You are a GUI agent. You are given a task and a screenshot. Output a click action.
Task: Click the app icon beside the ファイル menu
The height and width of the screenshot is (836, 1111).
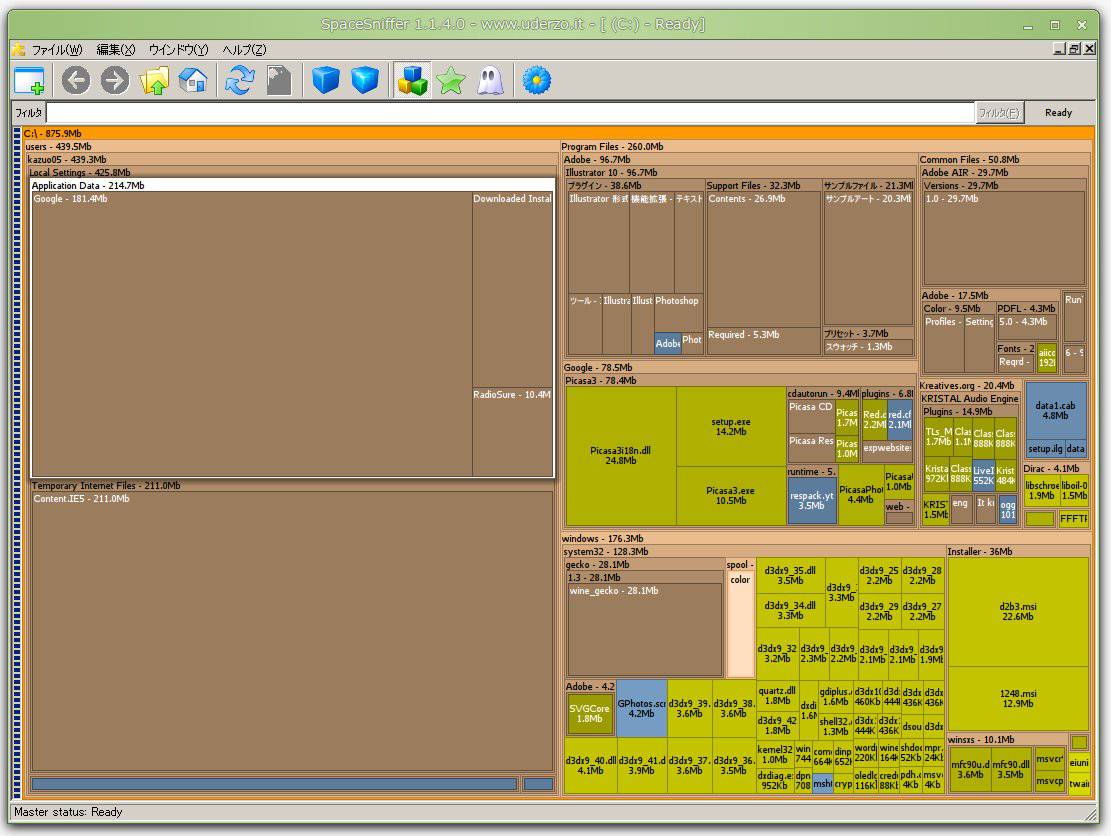pos(19,50)
